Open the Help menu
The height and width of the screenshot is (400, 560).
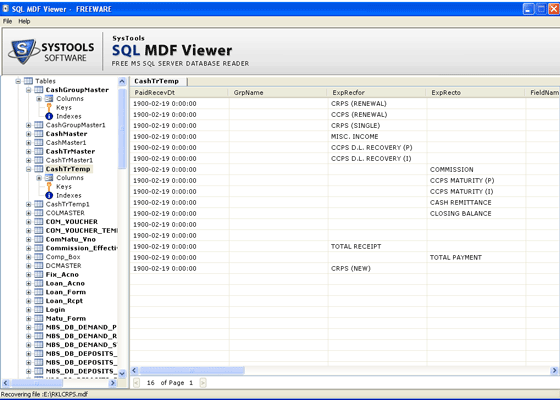(24, 21)
